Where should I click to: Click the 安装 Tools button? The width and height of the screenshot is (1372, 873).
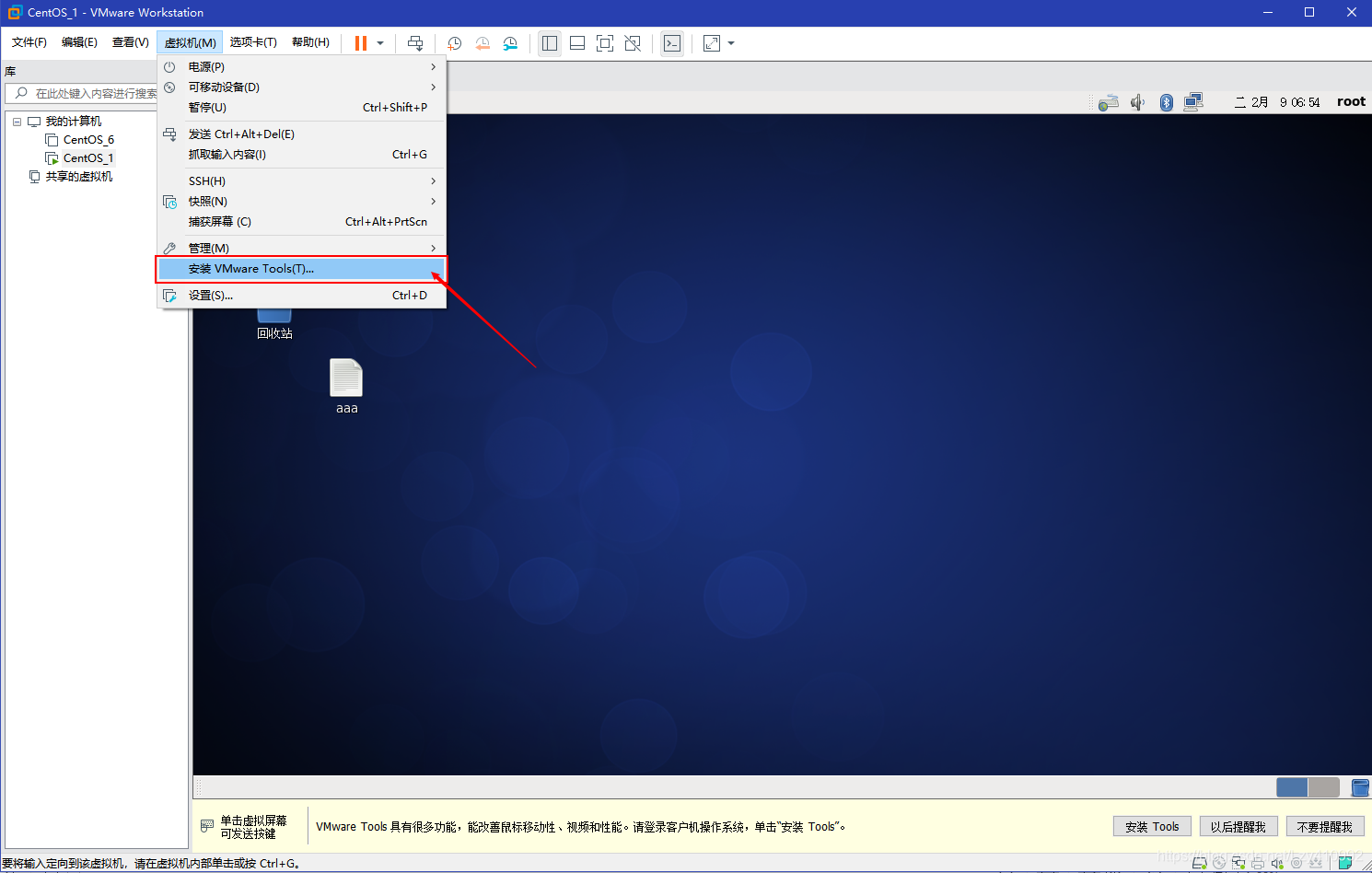[x=1152, y=827]
